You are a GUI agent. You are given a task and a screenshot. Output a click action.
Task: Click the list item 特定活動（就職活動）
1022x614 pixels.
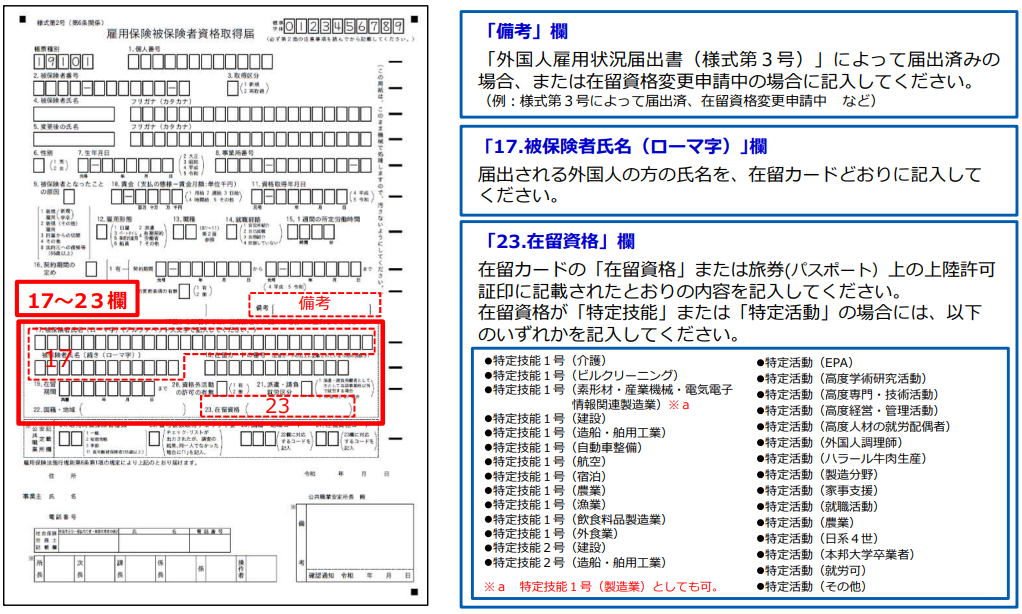pos(817,506)
